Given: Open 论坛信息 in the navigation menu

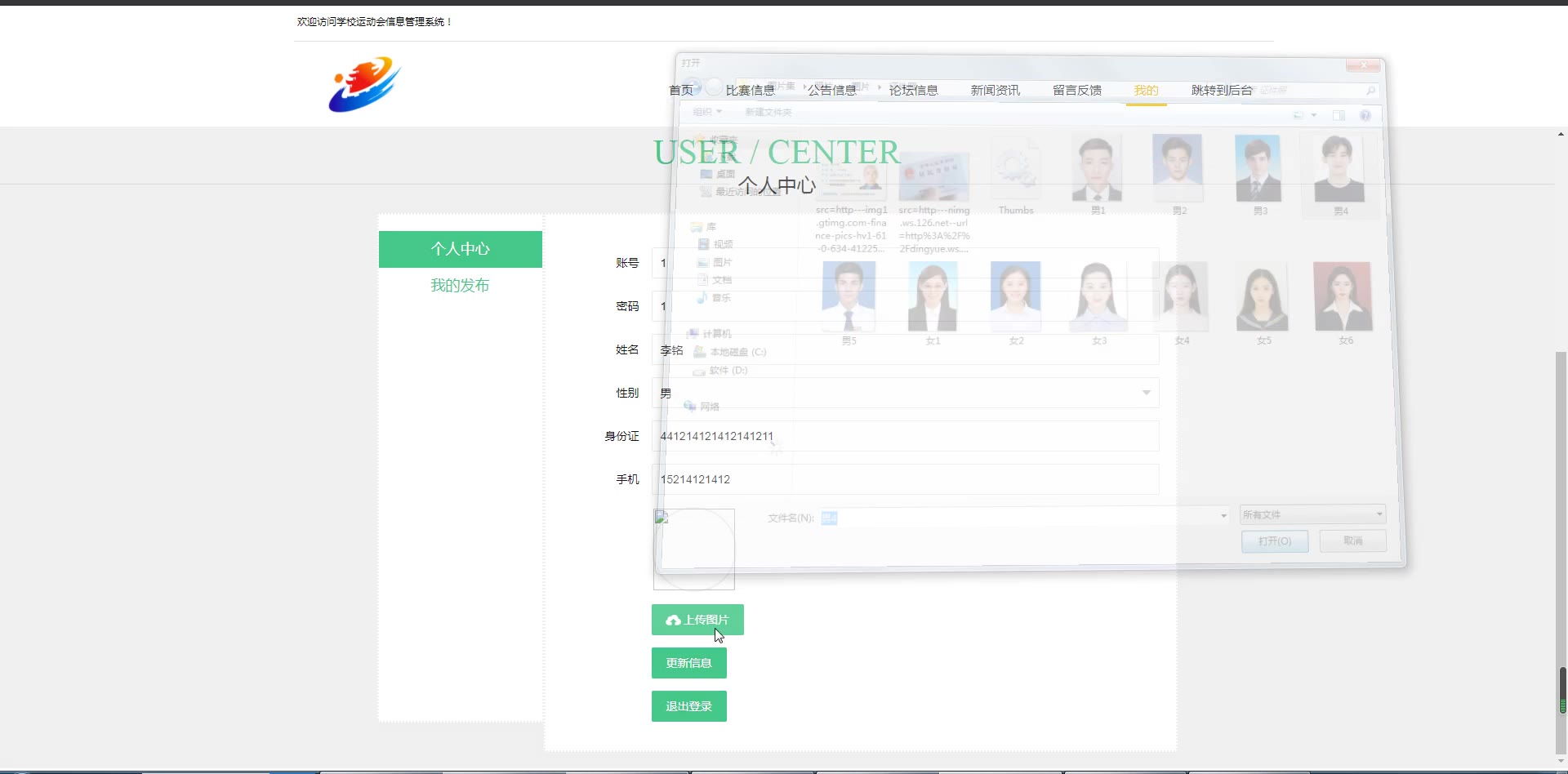Looking at the screenshot, I should pos(914,90).
